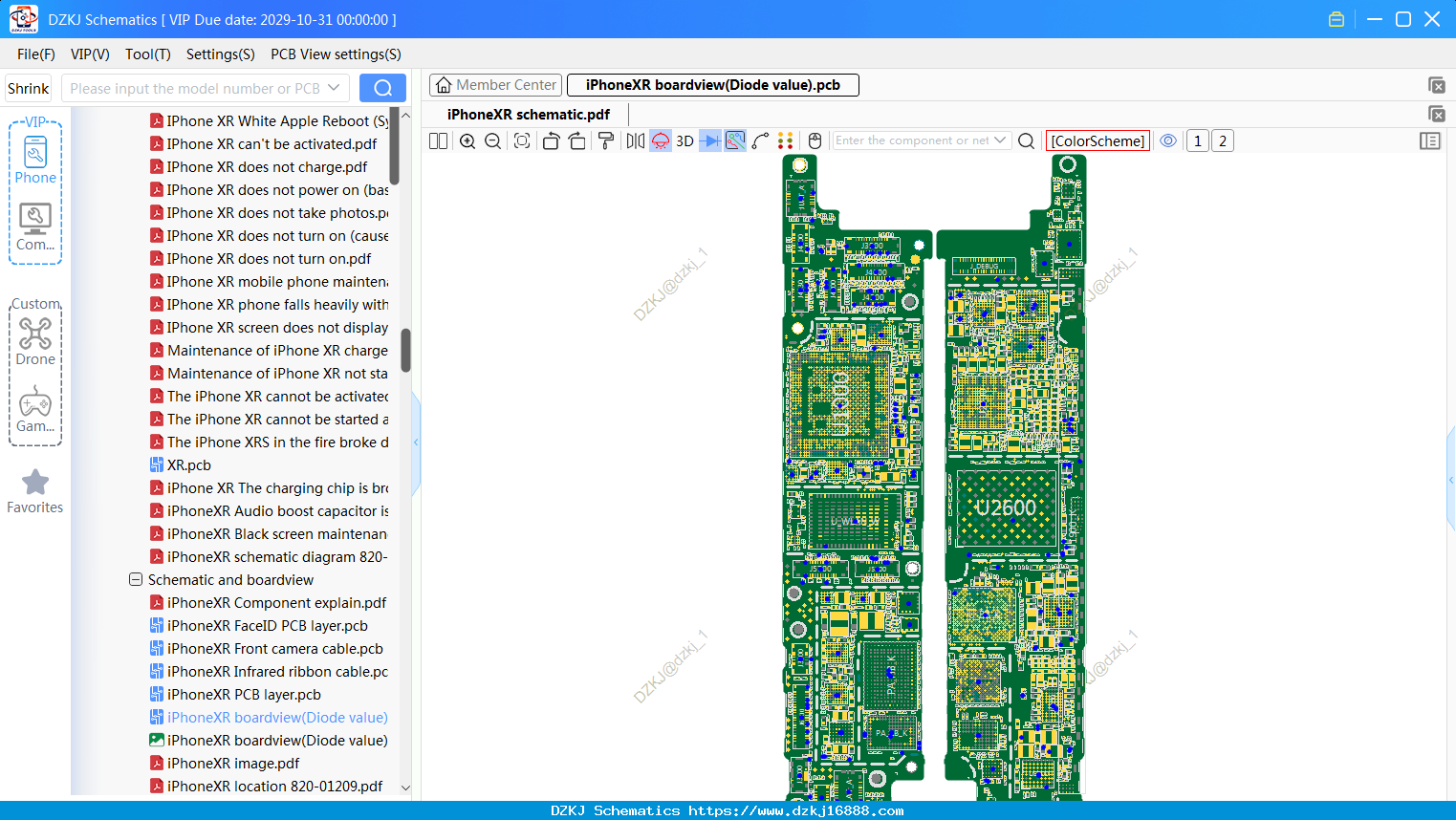This screenshot has width=1456, height=820.
Task: Click the Member Center home button
Action: point(495,85)
